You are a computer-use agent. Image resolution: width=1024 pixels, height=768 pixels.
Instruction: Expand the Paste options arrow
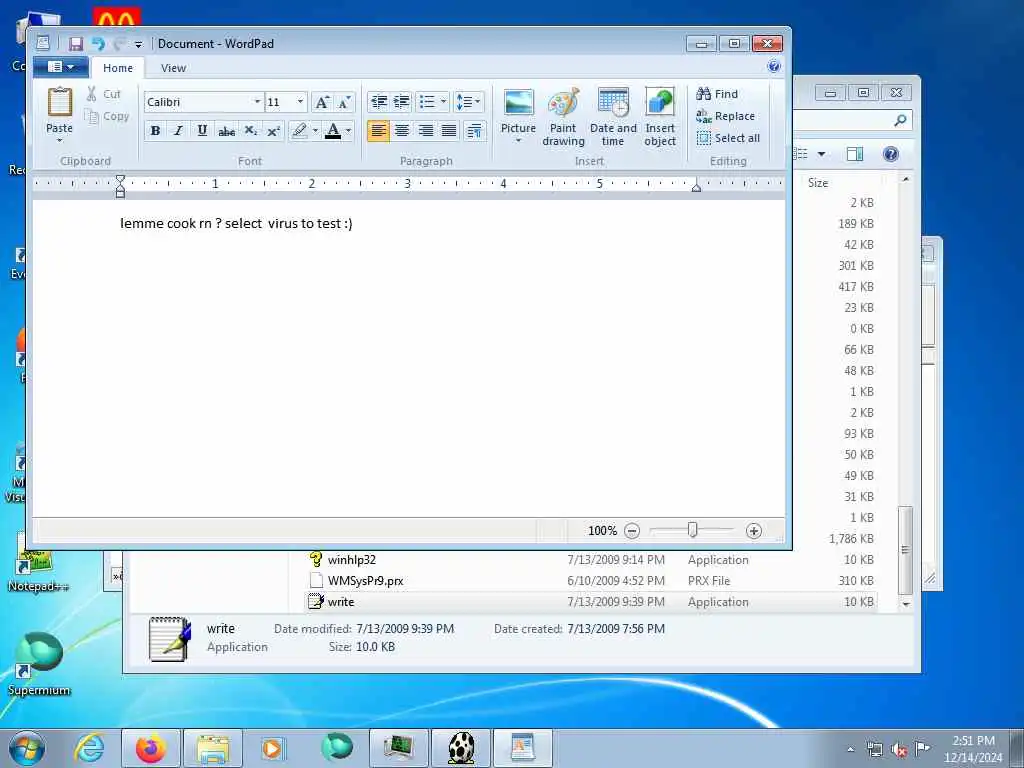59,140
